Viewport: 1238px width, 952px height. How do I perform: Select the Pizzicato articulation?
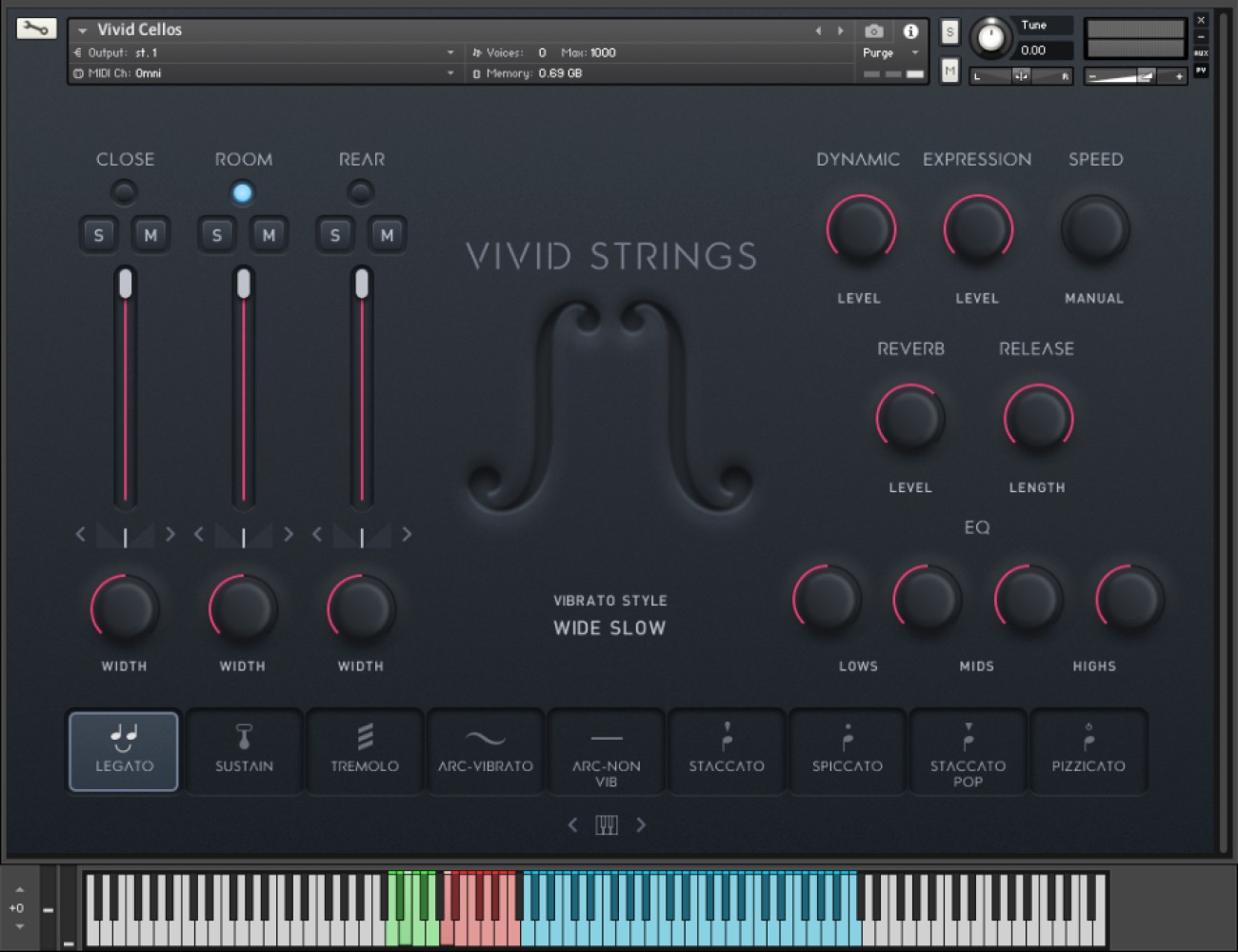point(1088,750)
